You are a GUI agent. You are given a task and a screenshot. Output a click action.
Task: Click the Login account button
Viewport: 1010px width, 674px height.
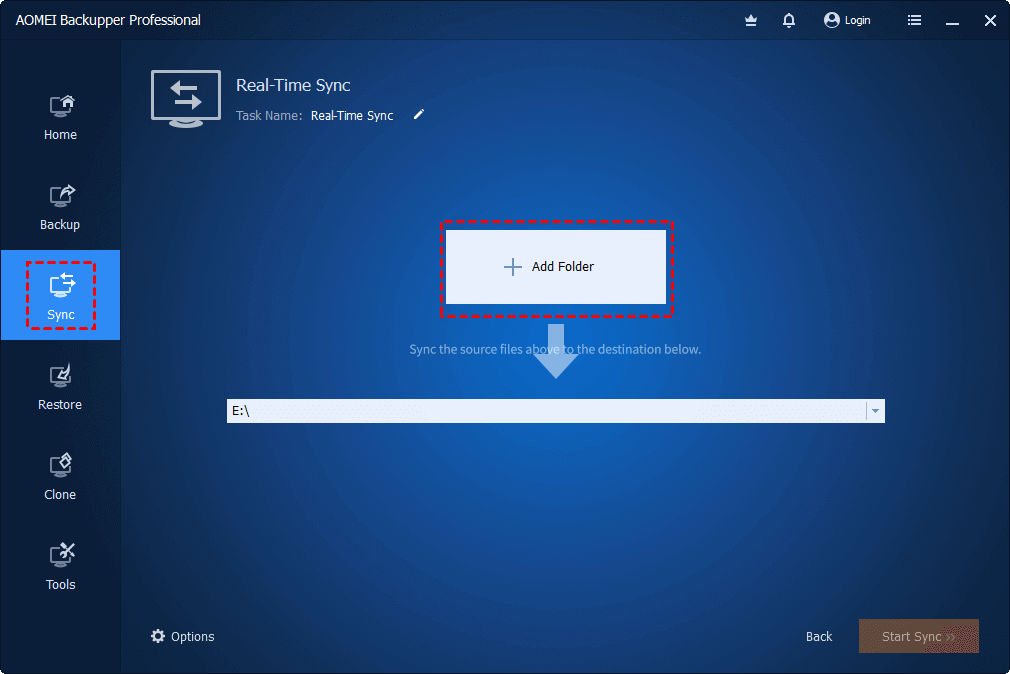coord(847,21)
